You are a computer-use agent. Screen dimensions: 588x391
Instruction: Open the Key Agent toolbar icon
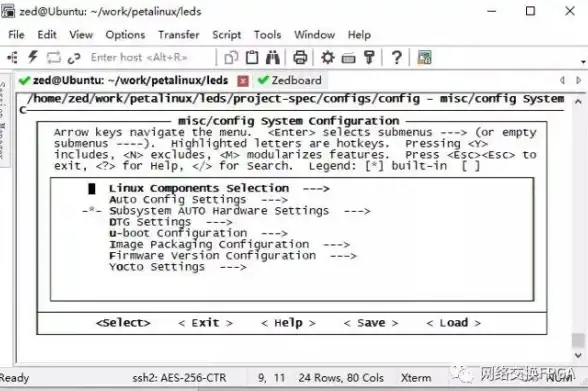(x=369, y=57)
